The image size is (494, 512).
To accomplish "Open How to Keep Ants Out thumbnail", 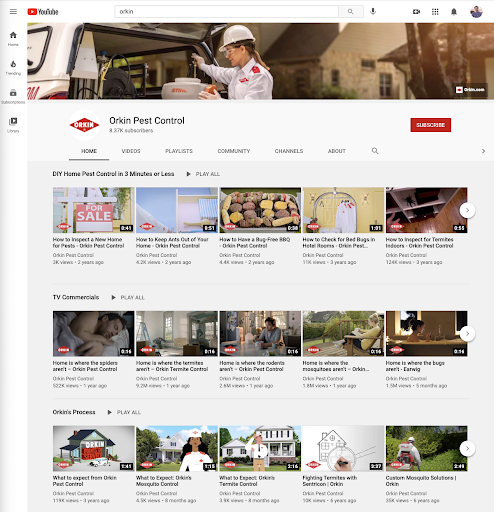I will 177,210.
